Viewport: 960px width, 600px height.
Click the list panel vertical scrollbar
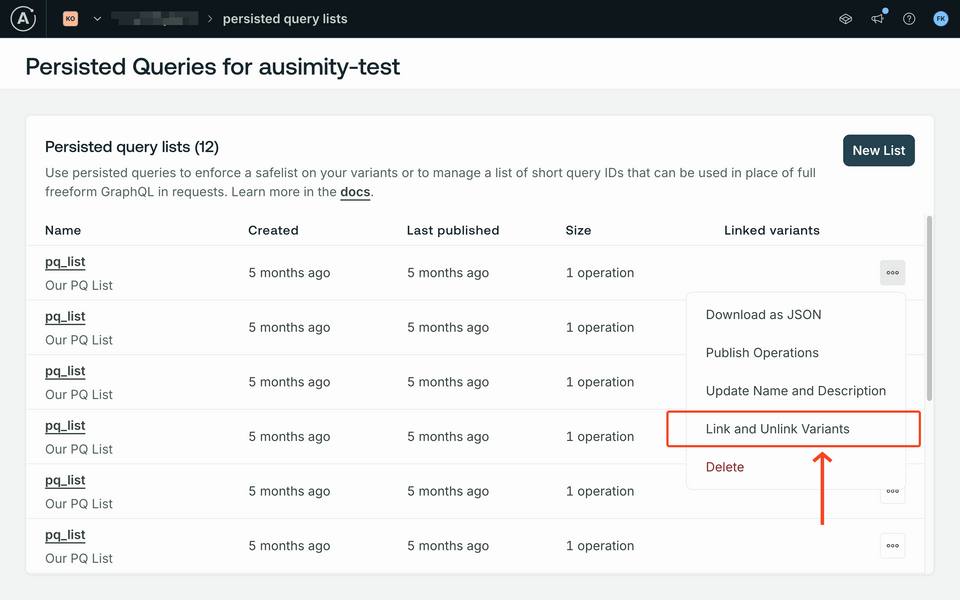pos(929,308)
